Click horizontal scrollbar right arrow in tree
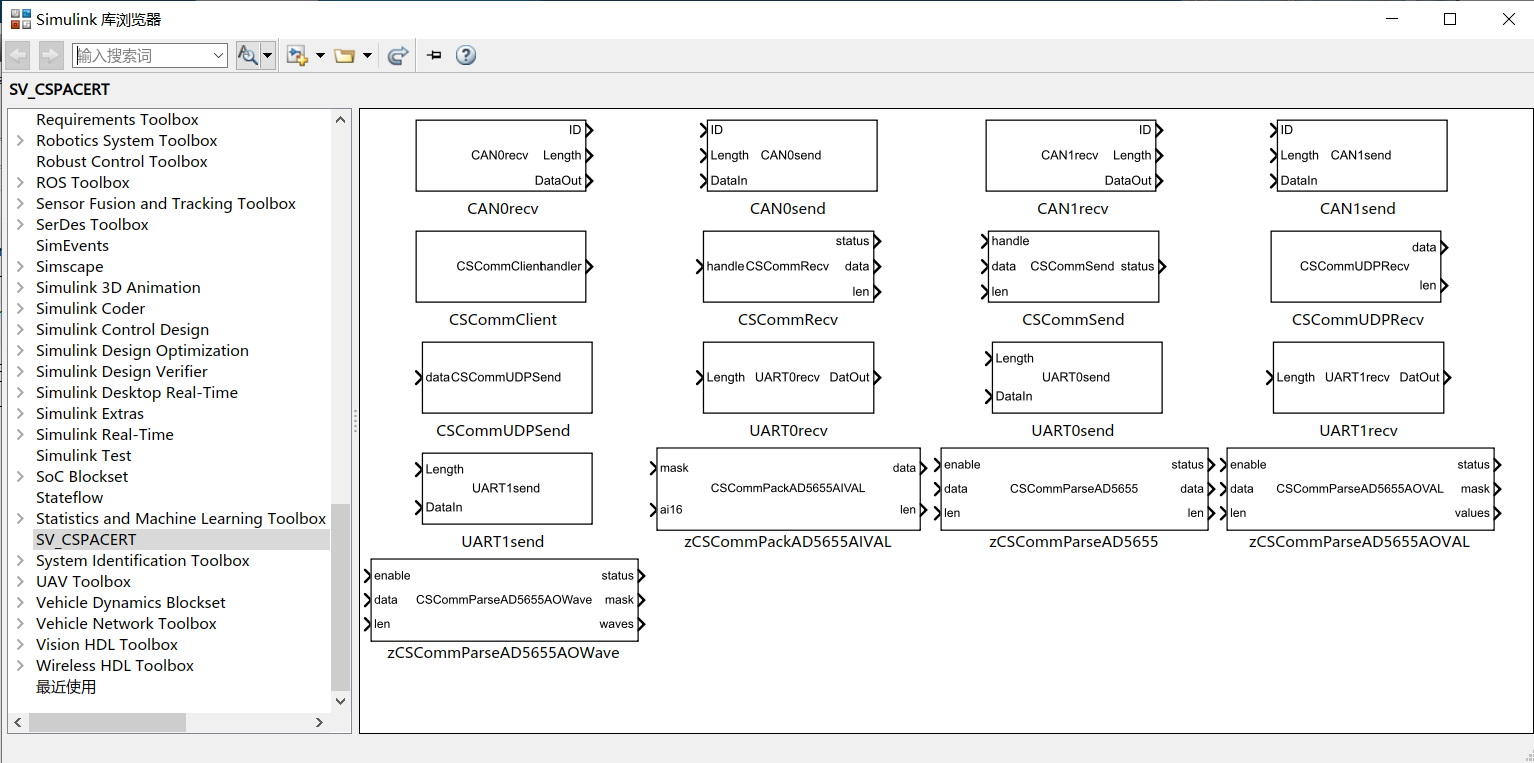 320,722
